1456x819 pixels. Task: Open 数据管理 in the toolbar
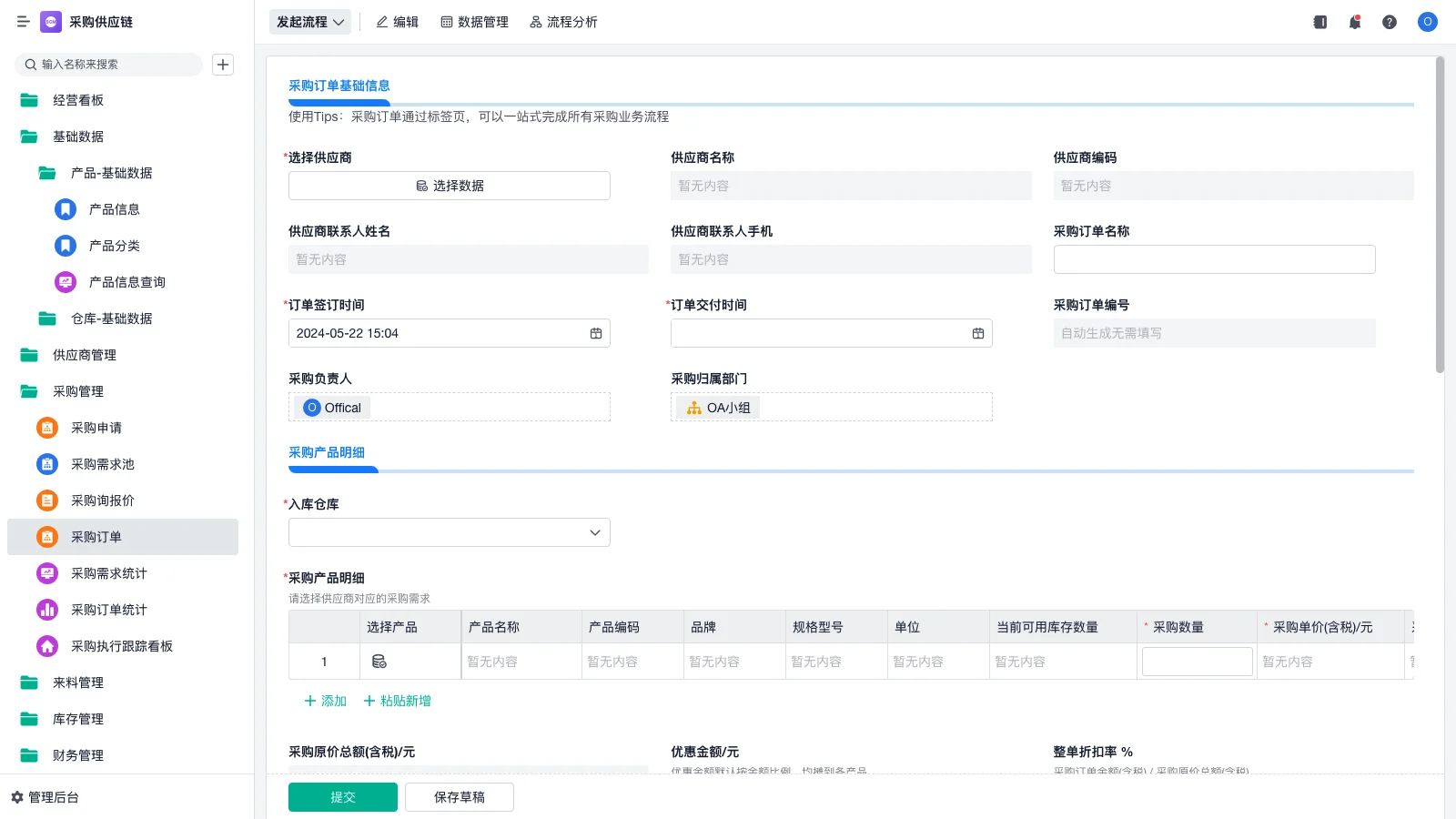(475, 22)
